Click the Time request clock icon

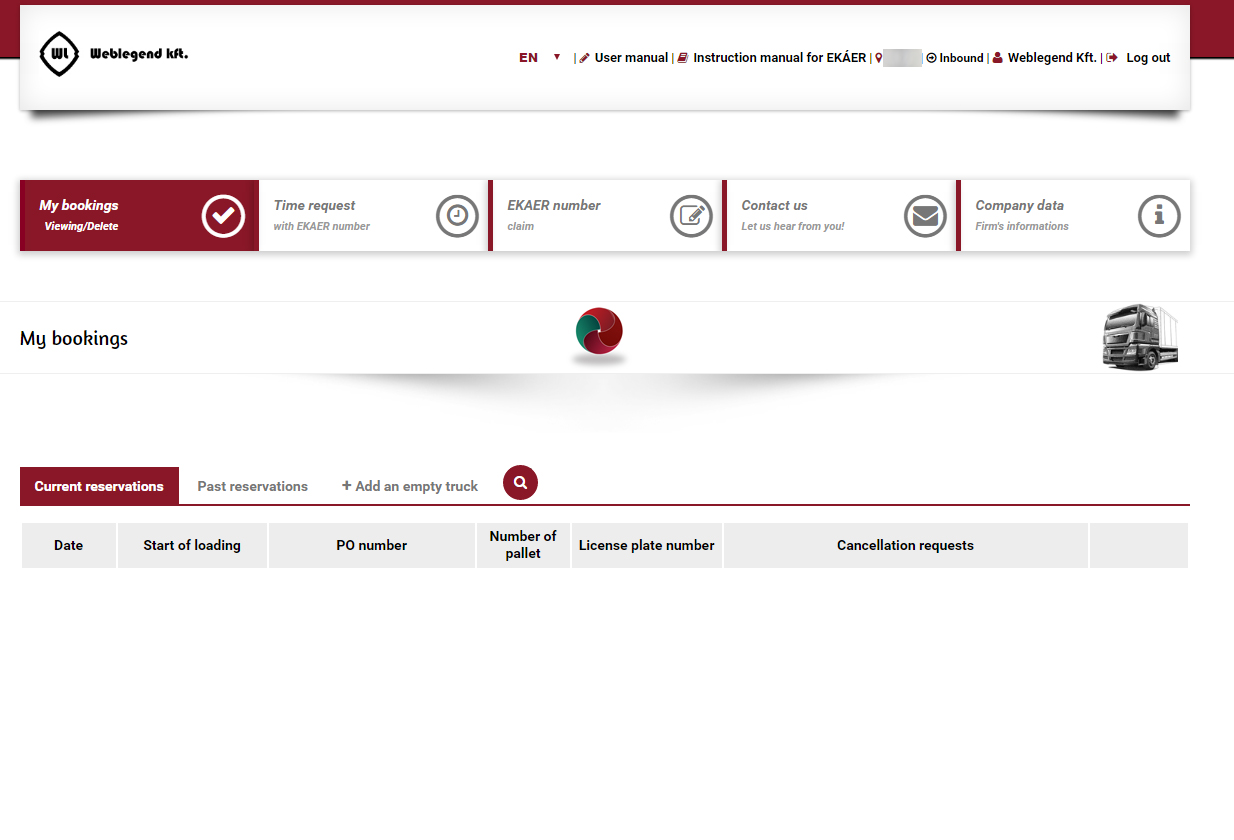point(457,216)
